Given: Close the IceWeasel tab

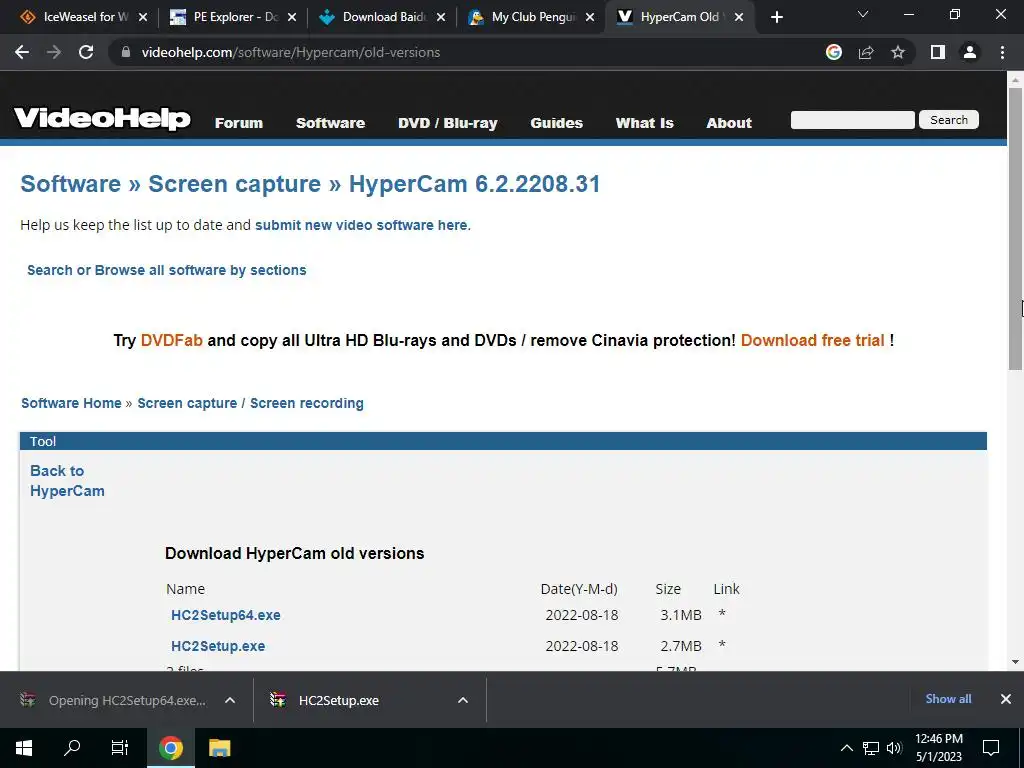Looking at the screenshot, I should coord(143,17).
